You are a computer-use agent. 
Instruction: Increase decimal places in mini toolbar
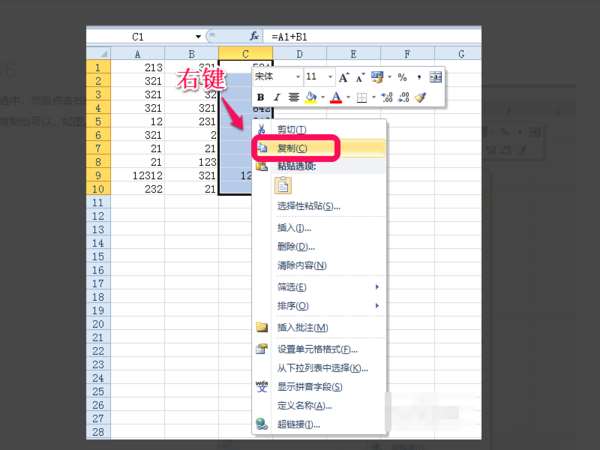pos(387,98)
